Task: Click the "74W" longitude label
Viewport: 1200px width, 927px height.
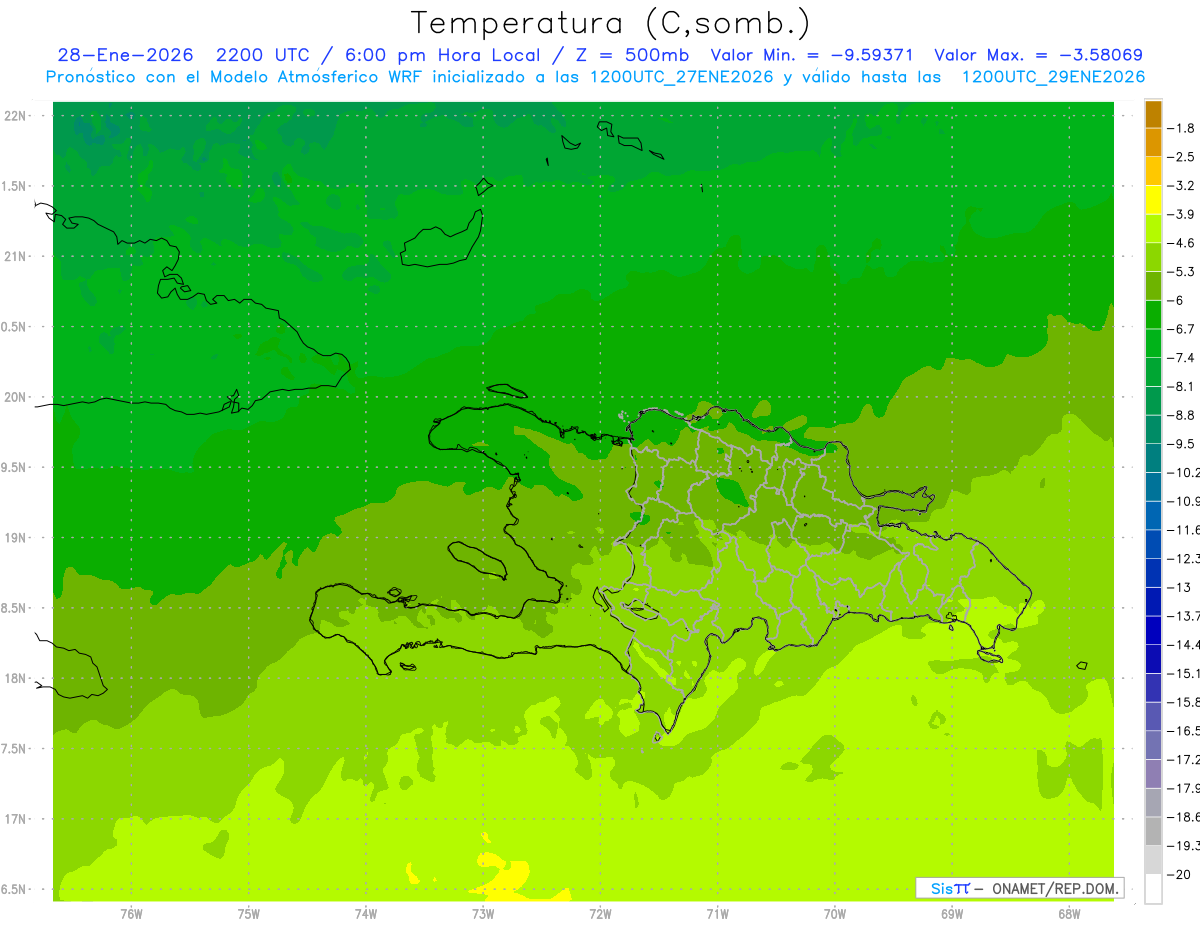Action: click(x=366, y=914)
